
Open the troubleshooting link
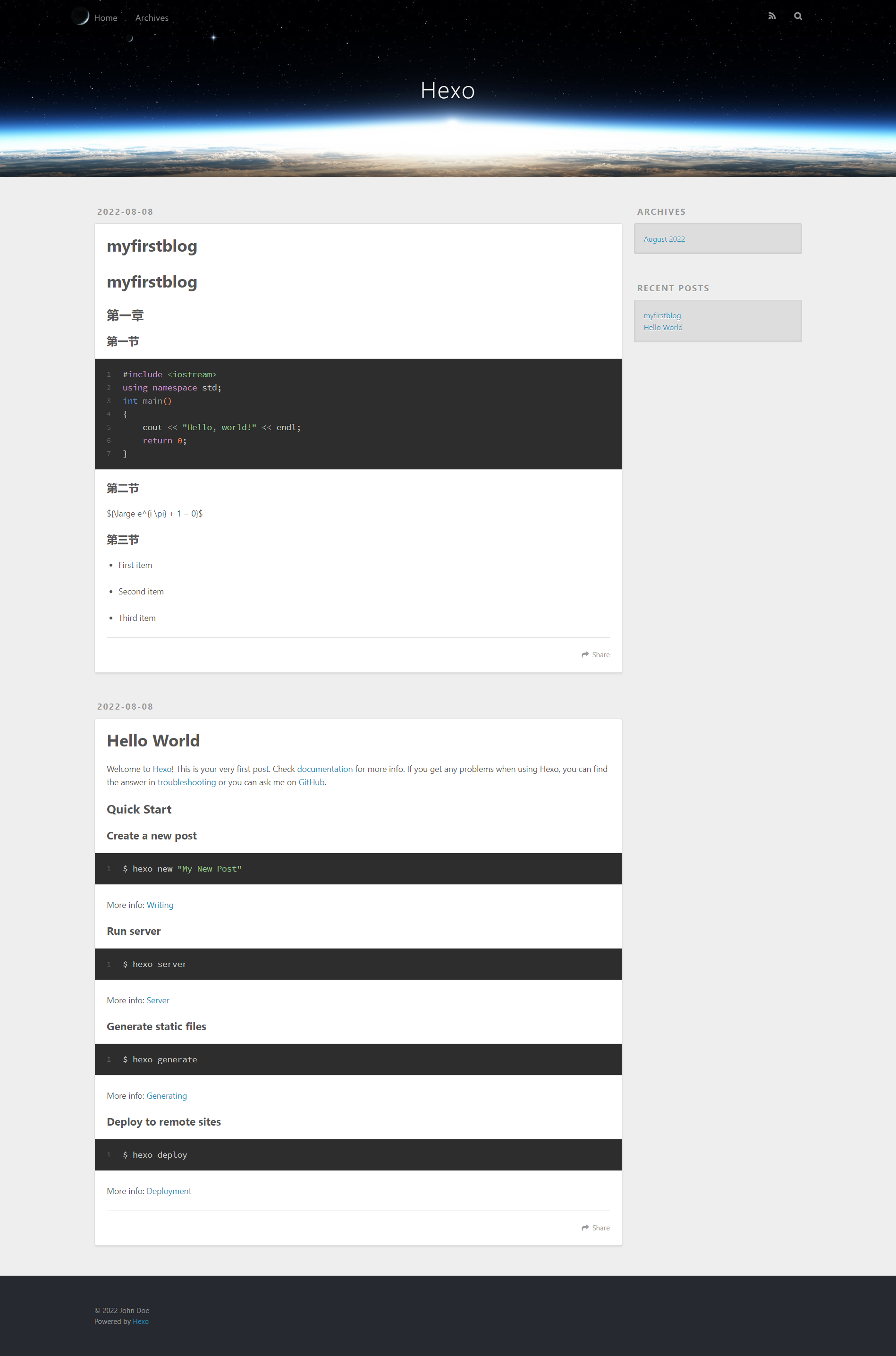point(187,782)
